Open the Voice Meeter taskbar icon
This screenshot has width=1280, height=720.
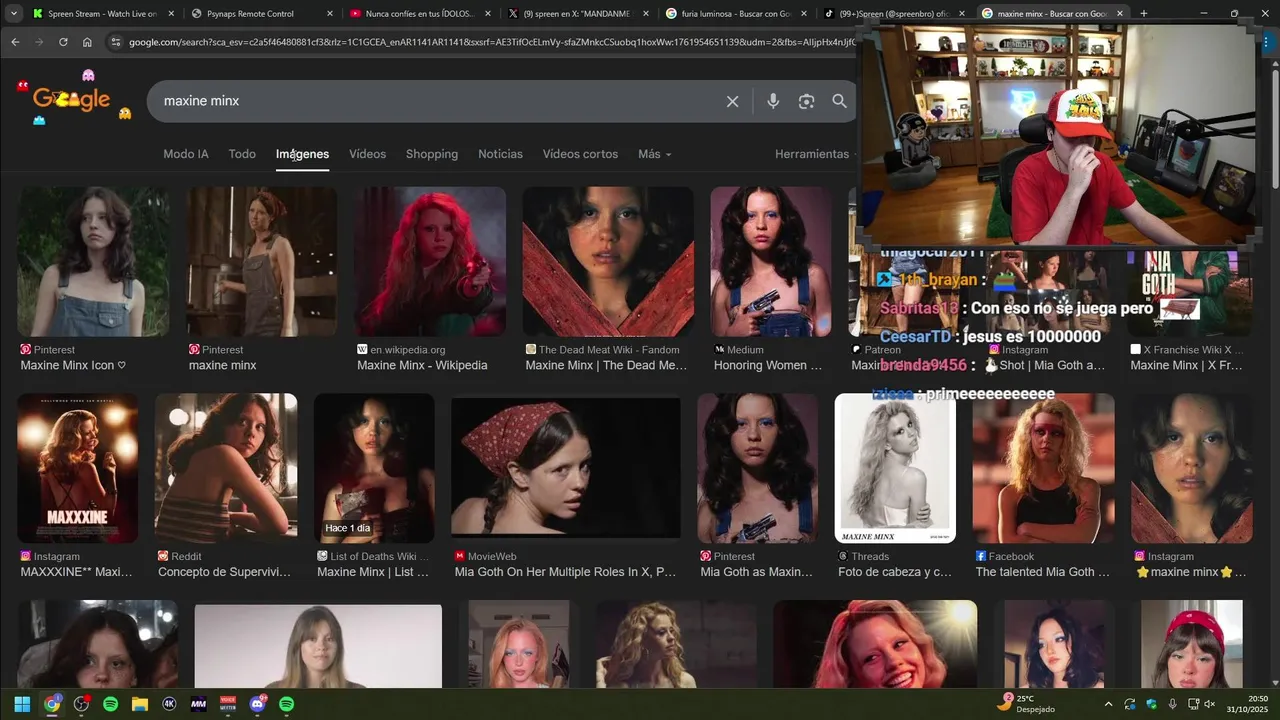coord(228,704)
